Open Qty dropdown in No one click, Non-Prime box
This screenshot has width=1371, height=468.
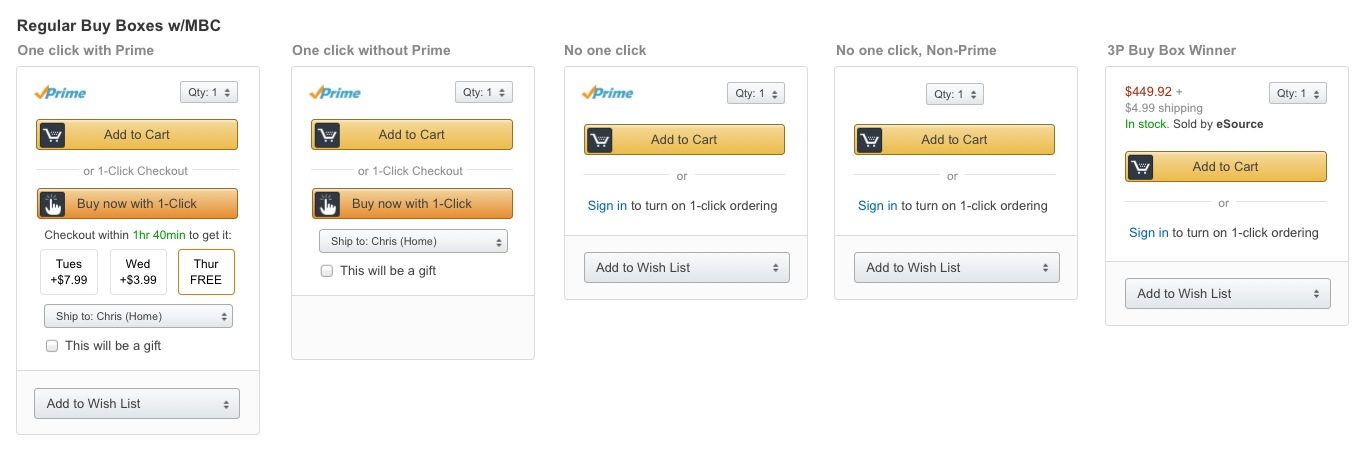(954, 94)
